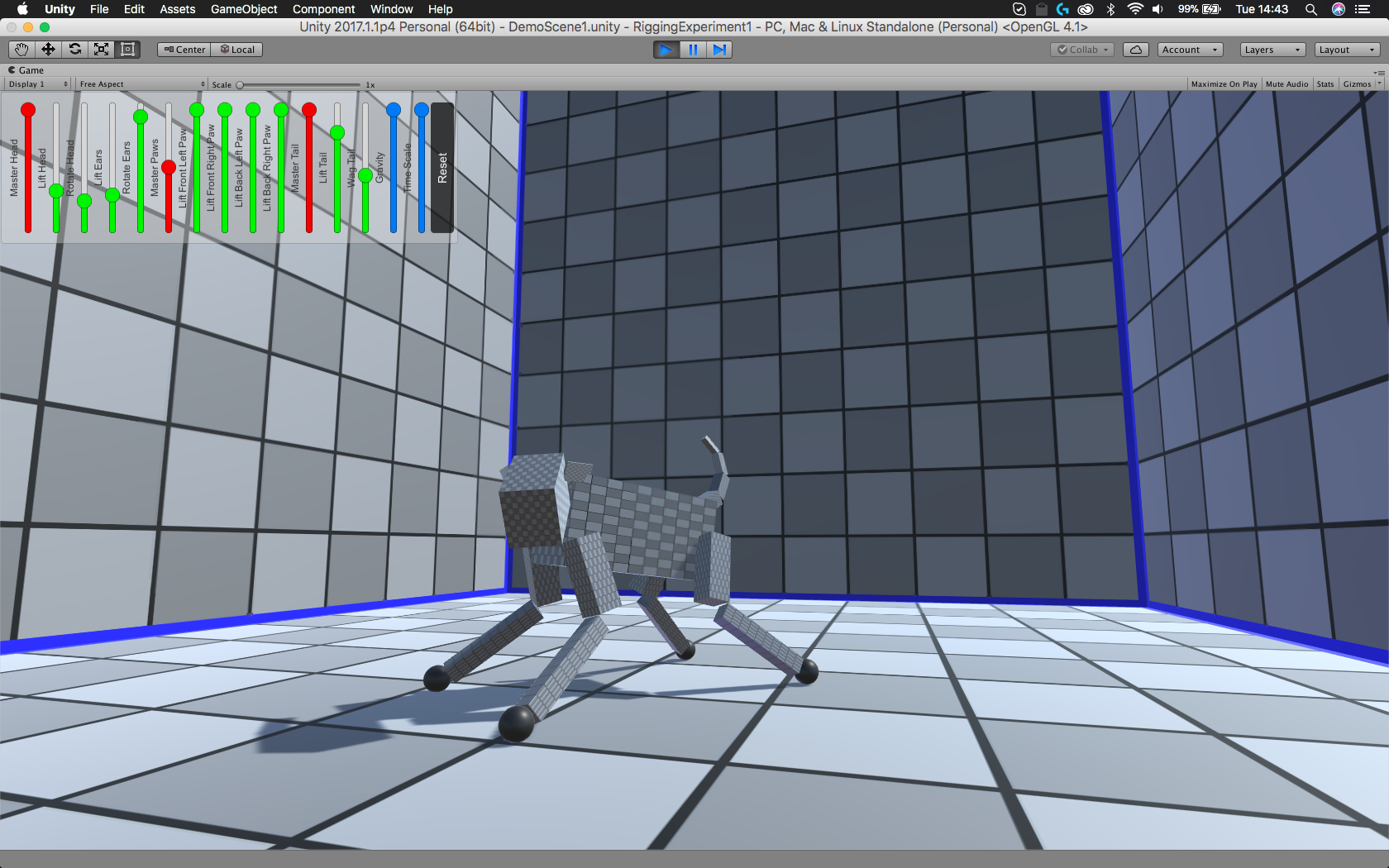Image resolution: width=1389 pixels, height=868 pixels.
Task: Pause the running game
Action: 693,50
